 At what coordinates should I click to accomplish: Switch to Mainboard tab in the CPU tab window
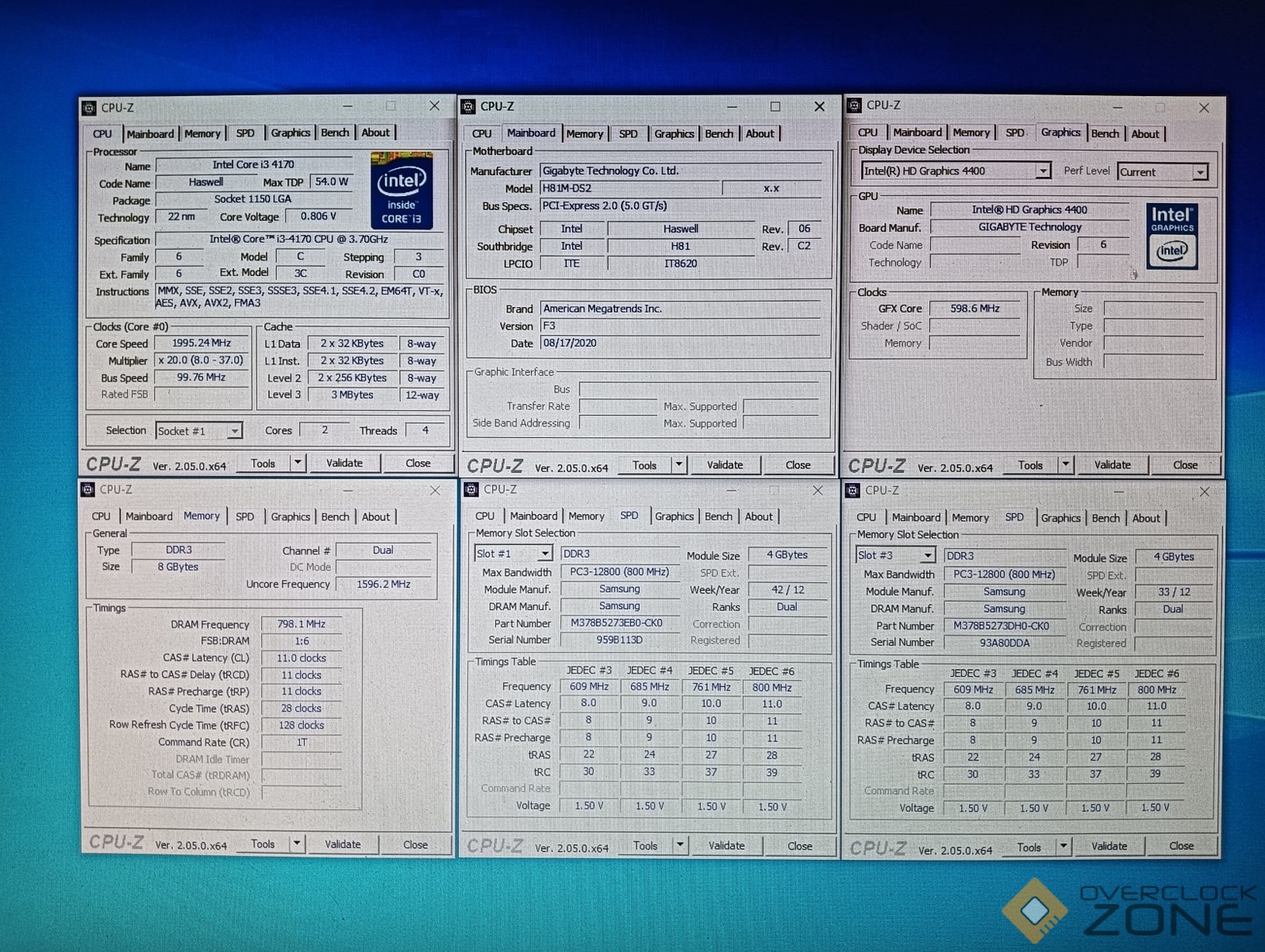[150, 134]
